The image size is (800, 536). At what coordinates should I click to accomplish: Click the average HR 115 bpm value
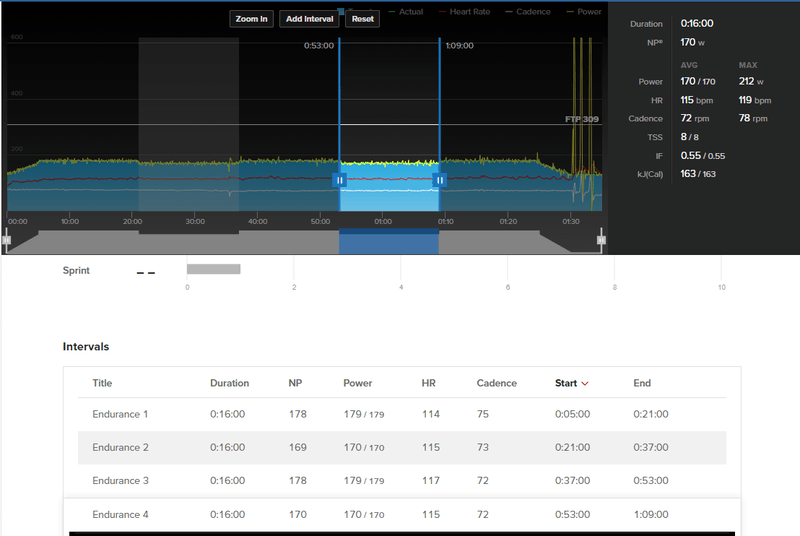coord(696,100)
